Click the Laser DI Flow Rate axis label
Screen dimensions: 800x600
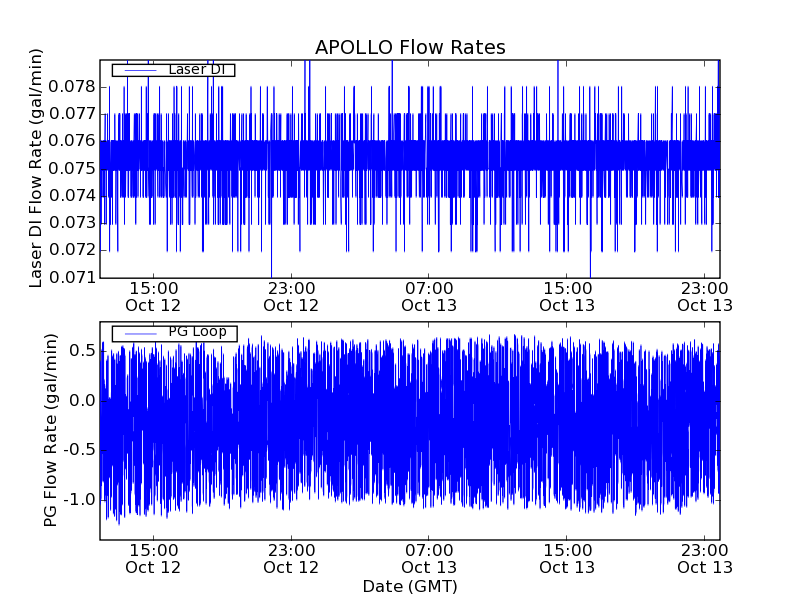35,168
